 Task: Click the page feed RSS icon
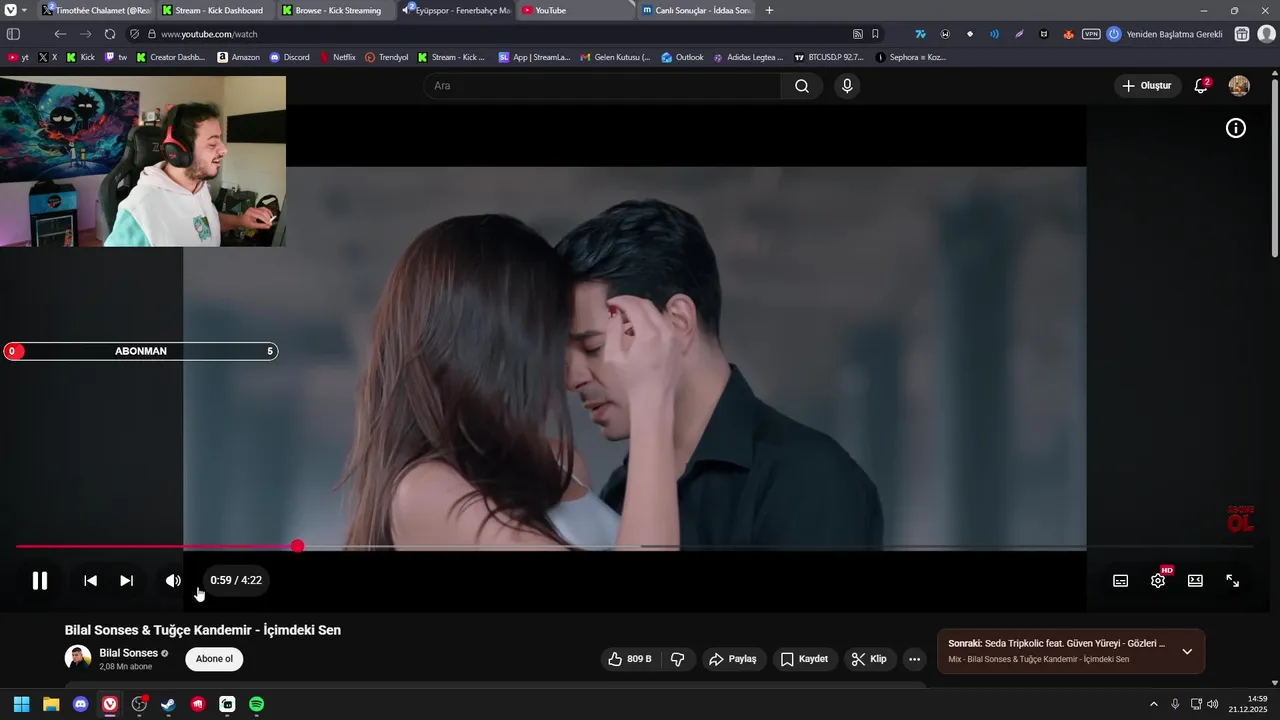(858, 34)
